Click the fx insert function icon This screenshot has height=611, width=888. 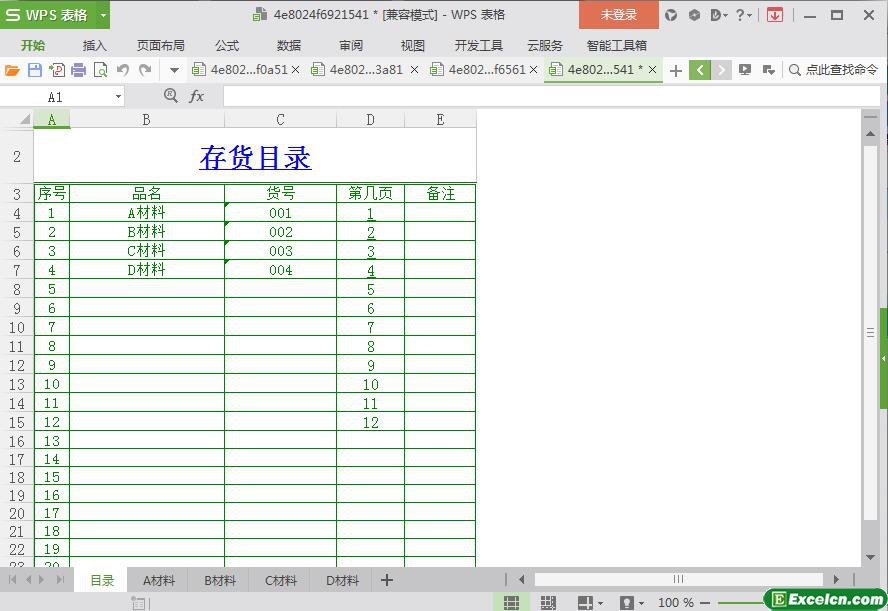click(x=197, y=96)
